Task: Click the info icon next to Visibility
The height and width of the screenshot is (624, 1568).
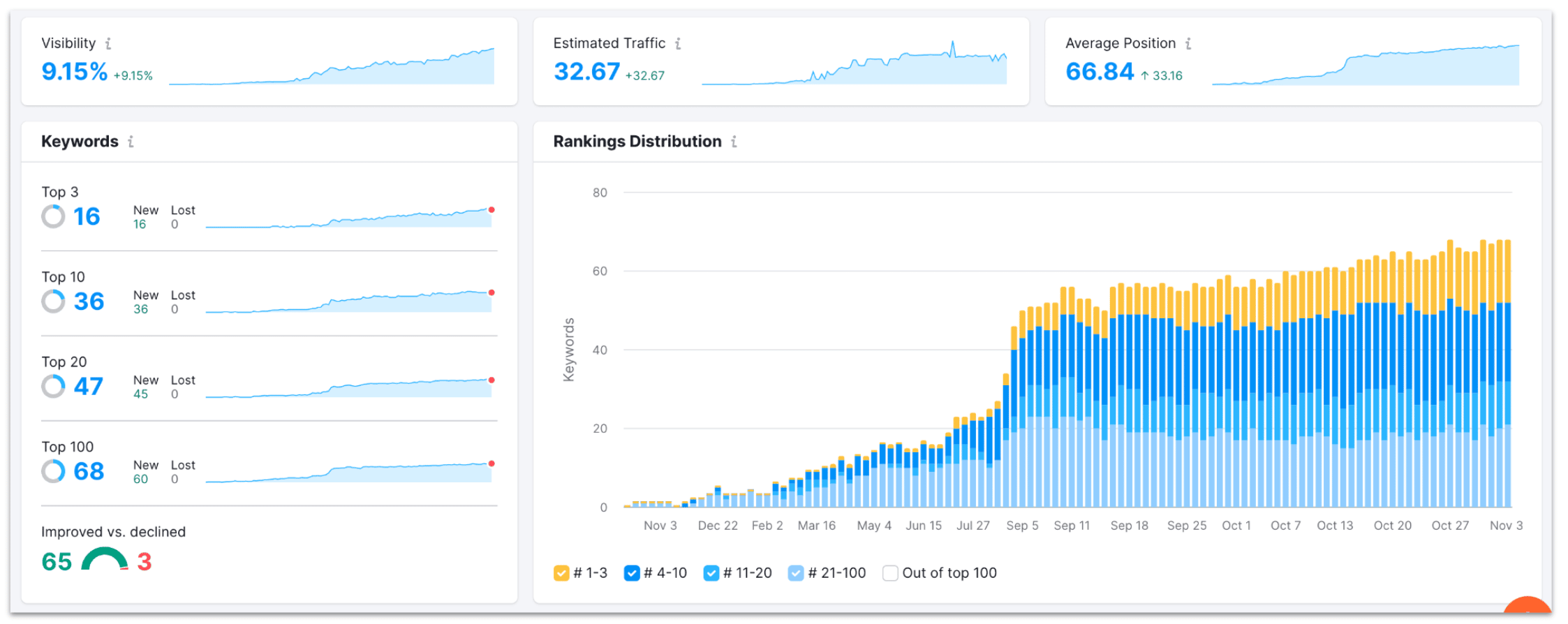Action: click(x=108, y=44)
